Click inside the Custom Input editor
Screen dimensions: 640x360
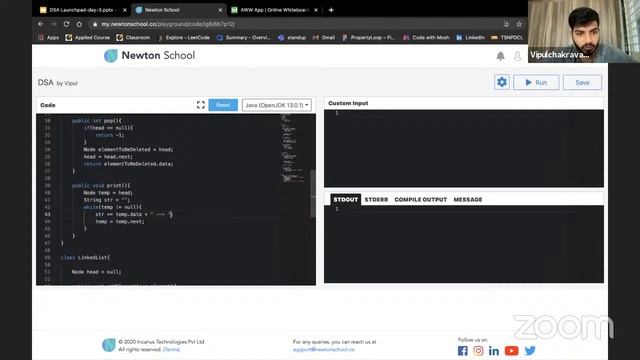[x=464, y=148]
